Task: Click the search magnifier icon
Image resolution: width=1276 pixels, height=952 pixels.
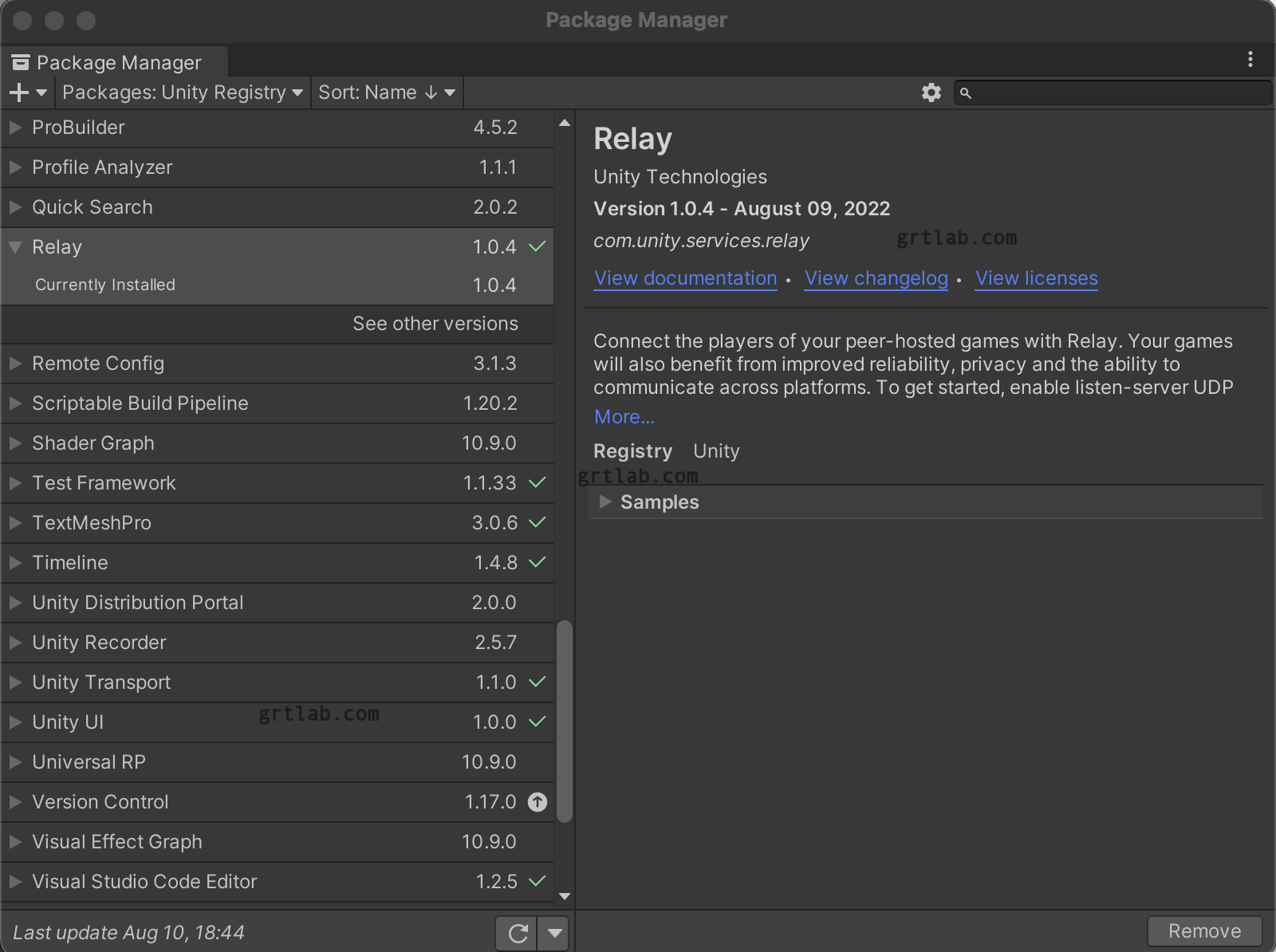Action: 966,93
